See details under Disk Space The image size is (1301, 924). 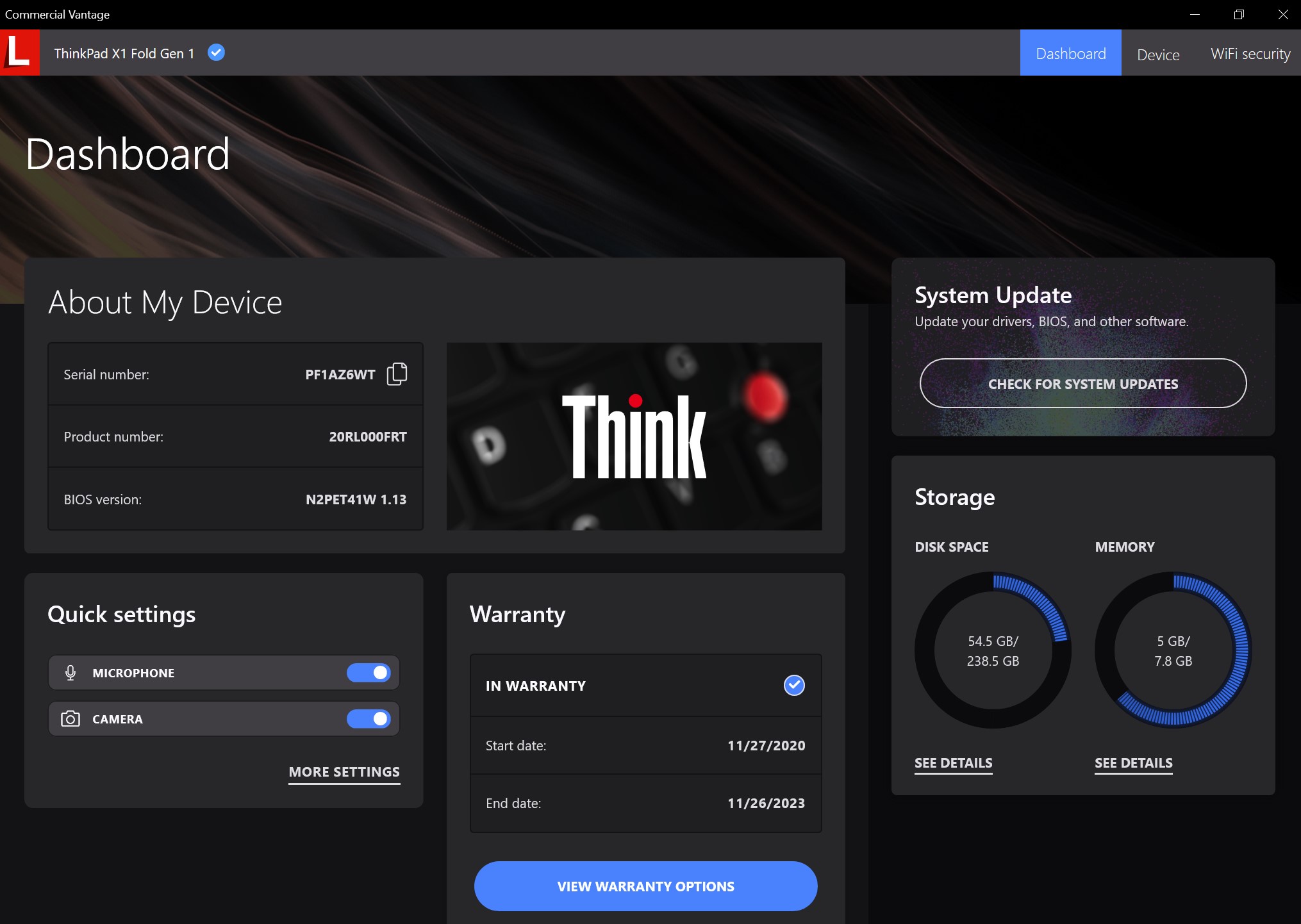pos(953,763)
